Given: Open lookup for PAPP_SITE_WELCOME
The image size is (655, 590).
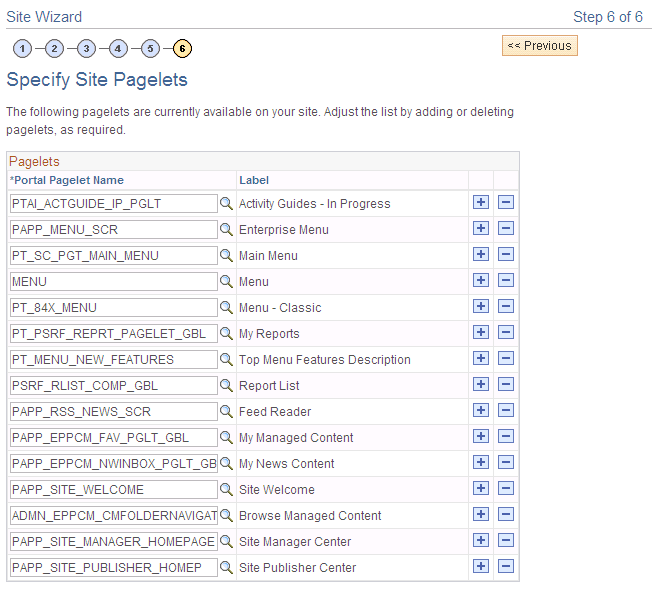Looking at the screenshot, I should [x=226, y=489].
